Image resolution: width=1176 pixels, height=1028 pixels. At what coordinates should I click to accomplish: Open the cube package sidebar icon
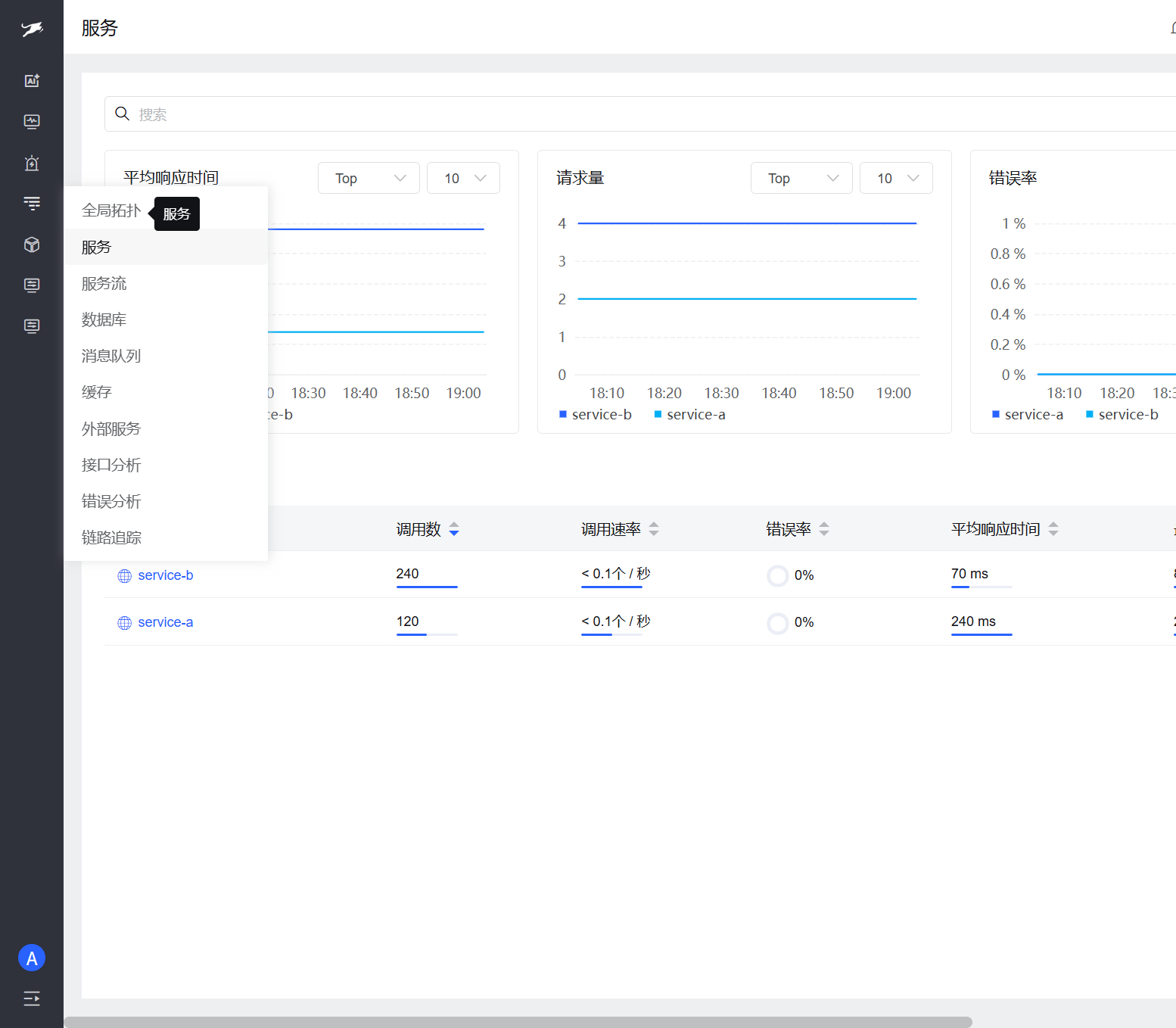coord(32,245)
